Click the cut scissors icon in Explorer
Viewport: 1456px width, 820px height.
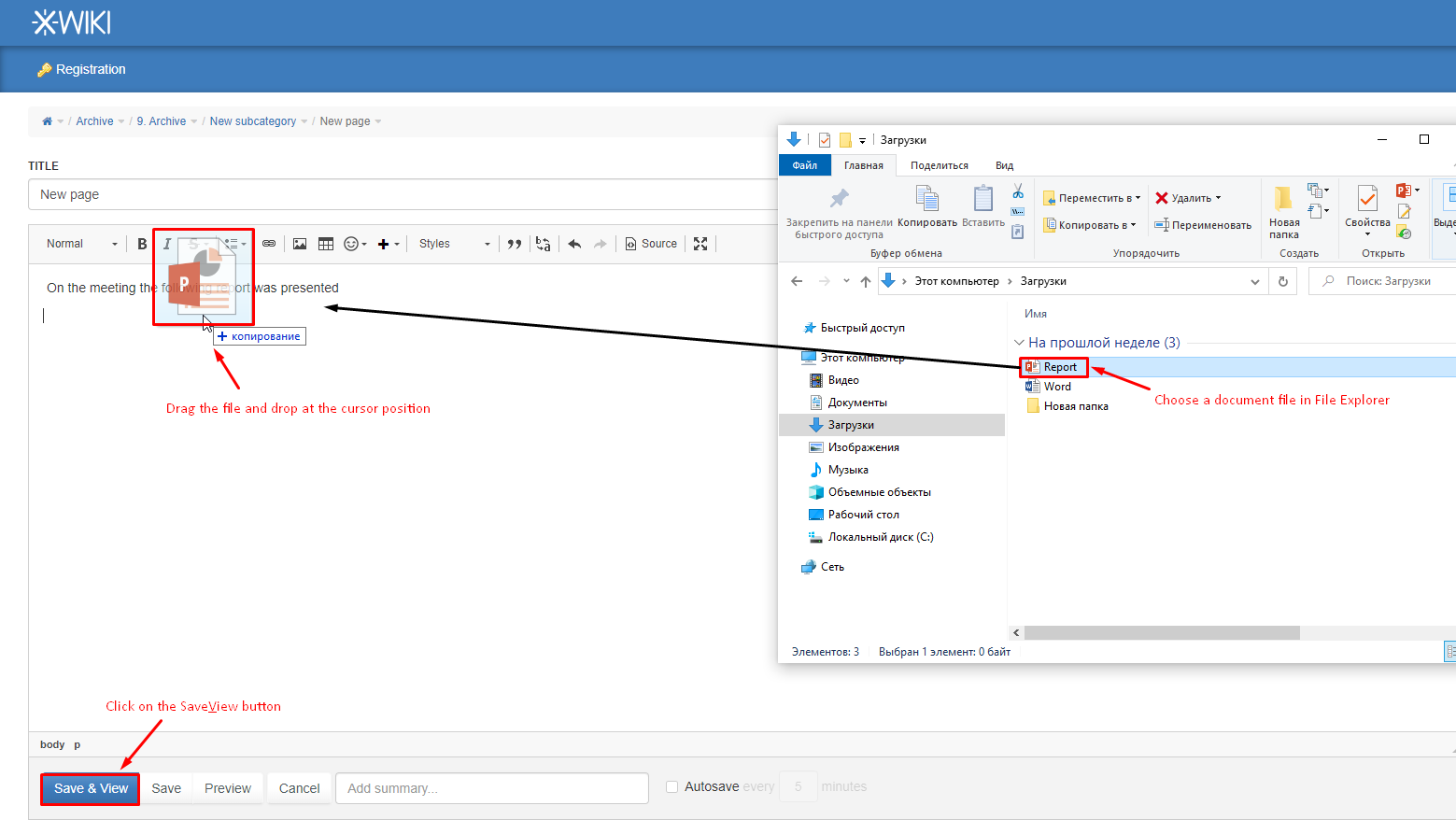coord(1018,191)
